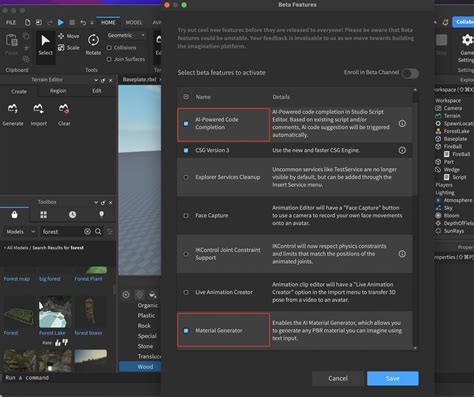Open the Geometric mode dropdown
The height and width of the screenshot is (397, 474).
point(126,35)
